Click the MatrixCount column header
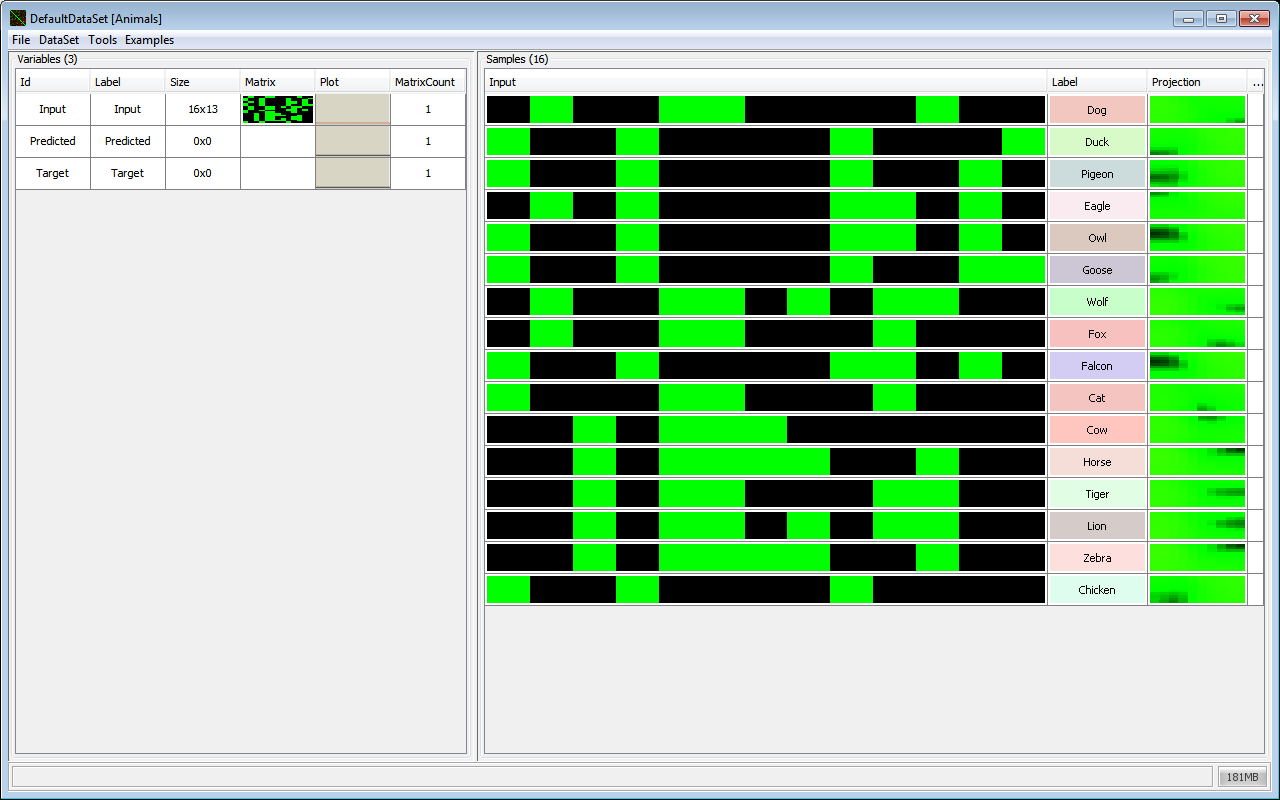Screen dimensions: 1280x800 (x=427, y=82)
